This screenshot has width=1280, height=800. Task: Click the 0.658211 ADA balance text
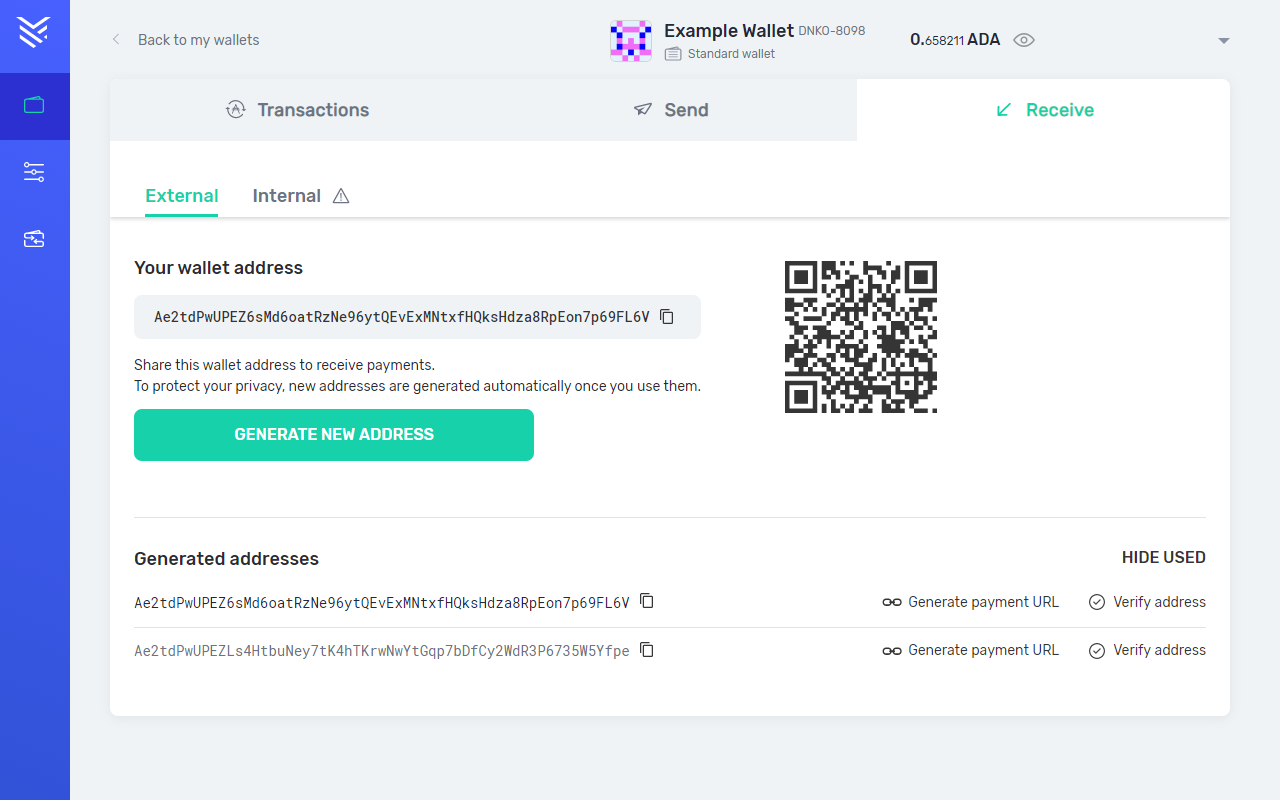click(x=955, y=40)
